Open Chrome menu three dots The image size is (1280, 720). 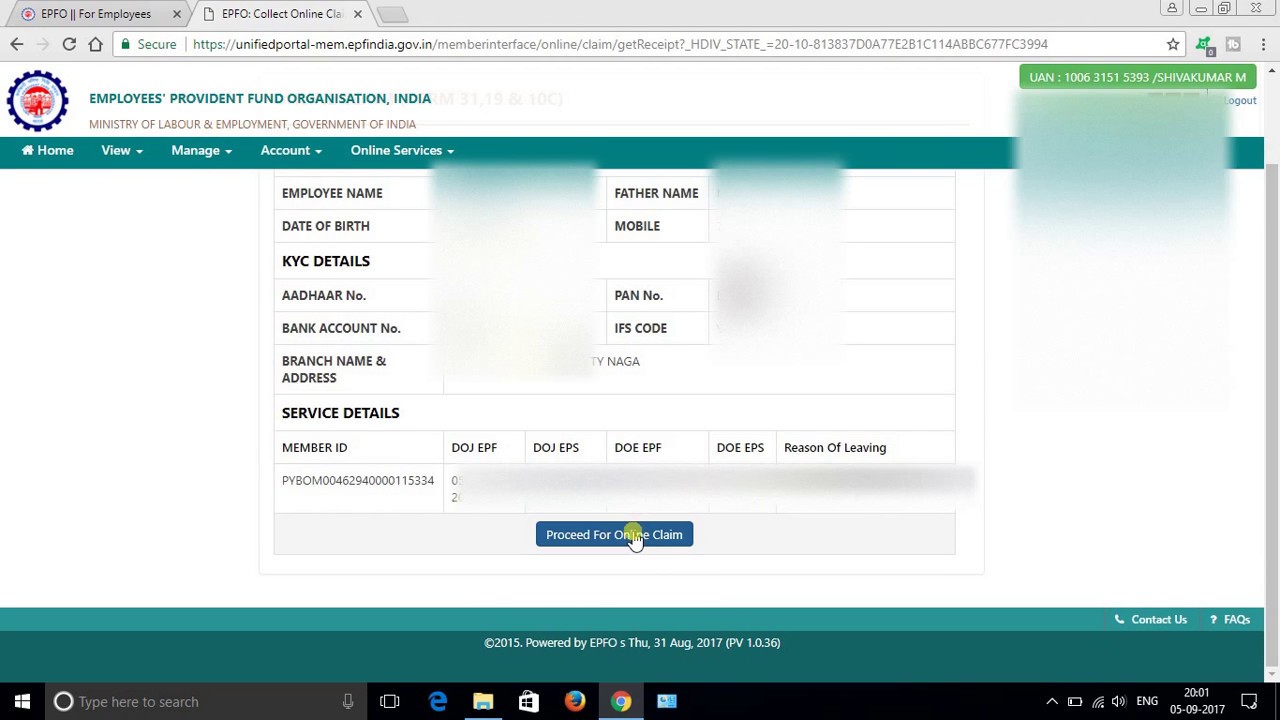coord(1263,44)
